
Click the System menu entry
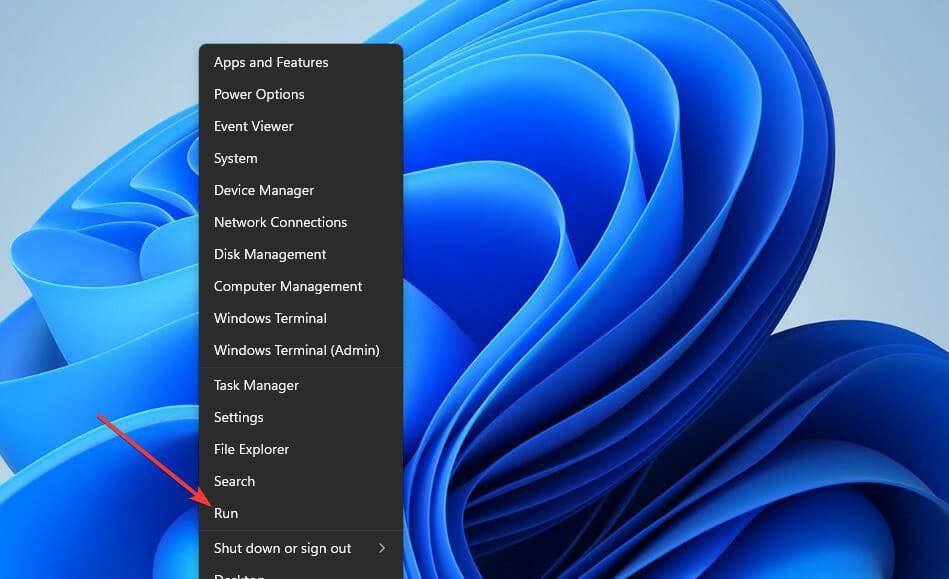[236, 158]
